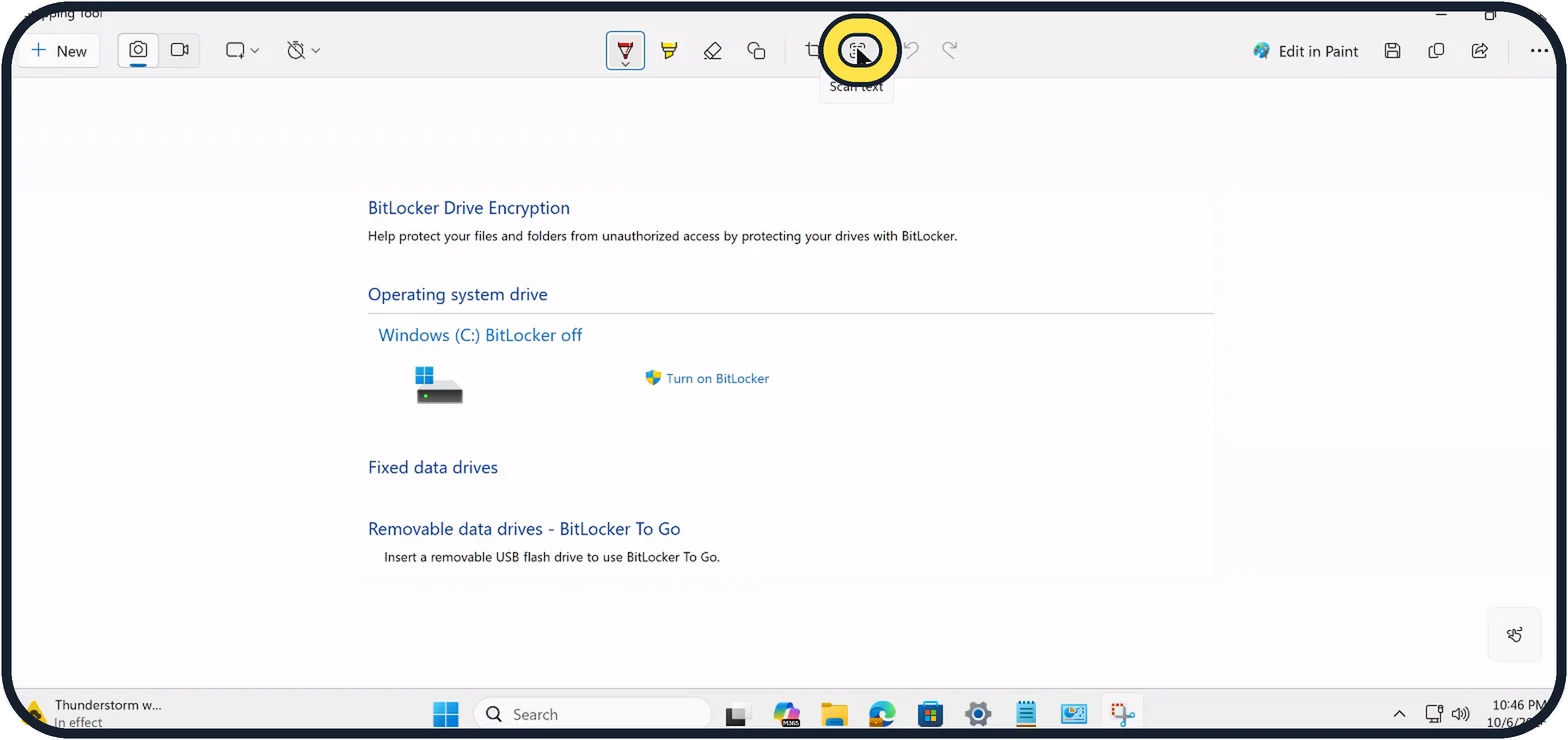This screenshot has width=1568, height=740.
Task: Open volume control in system tray
Action: 1460,714
